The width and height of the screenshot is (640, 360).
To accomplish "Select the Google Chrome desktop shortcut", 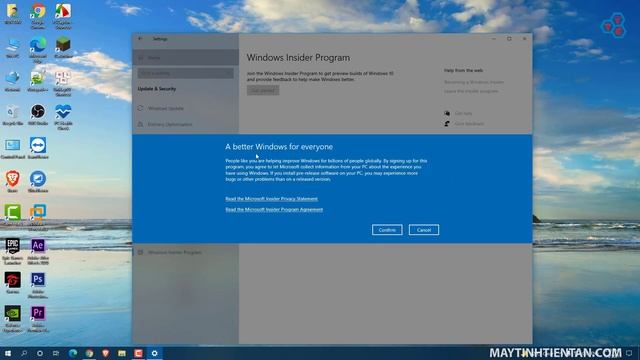I will [38, 16].
